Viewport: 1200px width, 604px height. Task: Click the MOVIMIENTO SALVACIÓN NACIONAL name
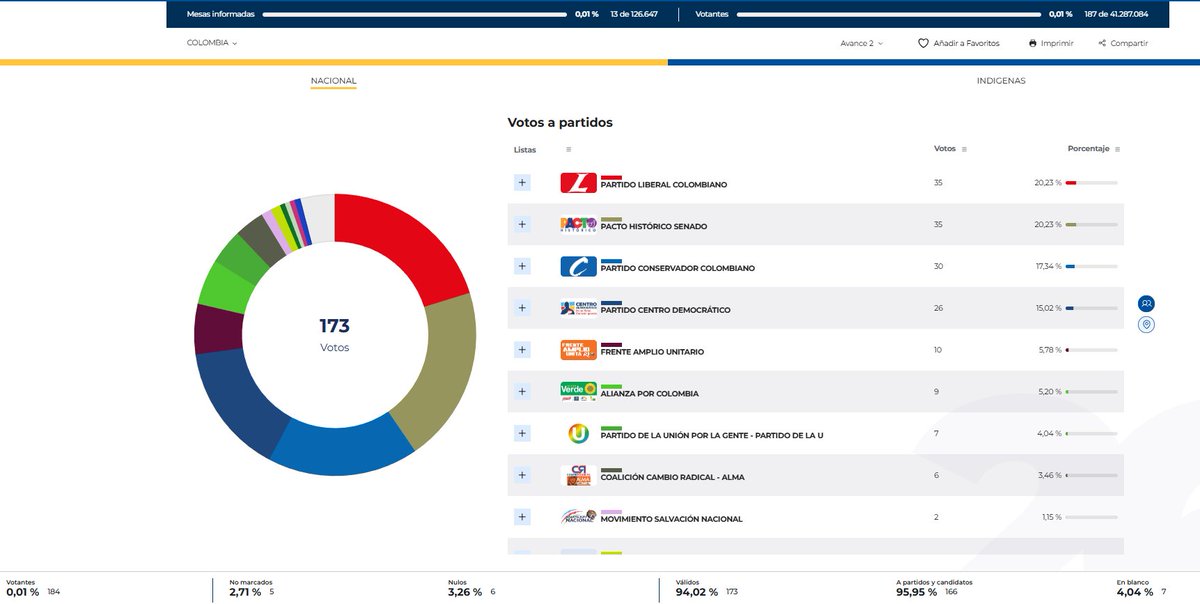coord(671,519)
